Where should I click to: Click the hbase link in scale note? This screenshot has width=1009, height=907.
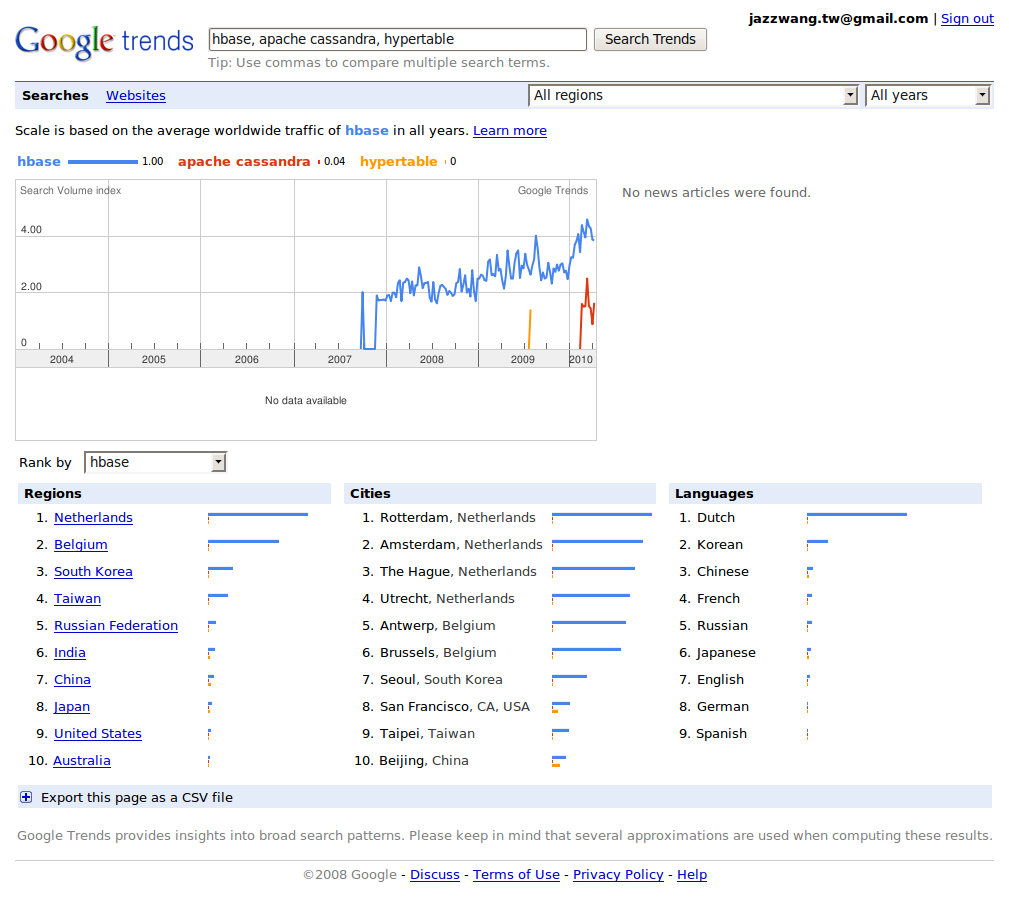[367, 131]
